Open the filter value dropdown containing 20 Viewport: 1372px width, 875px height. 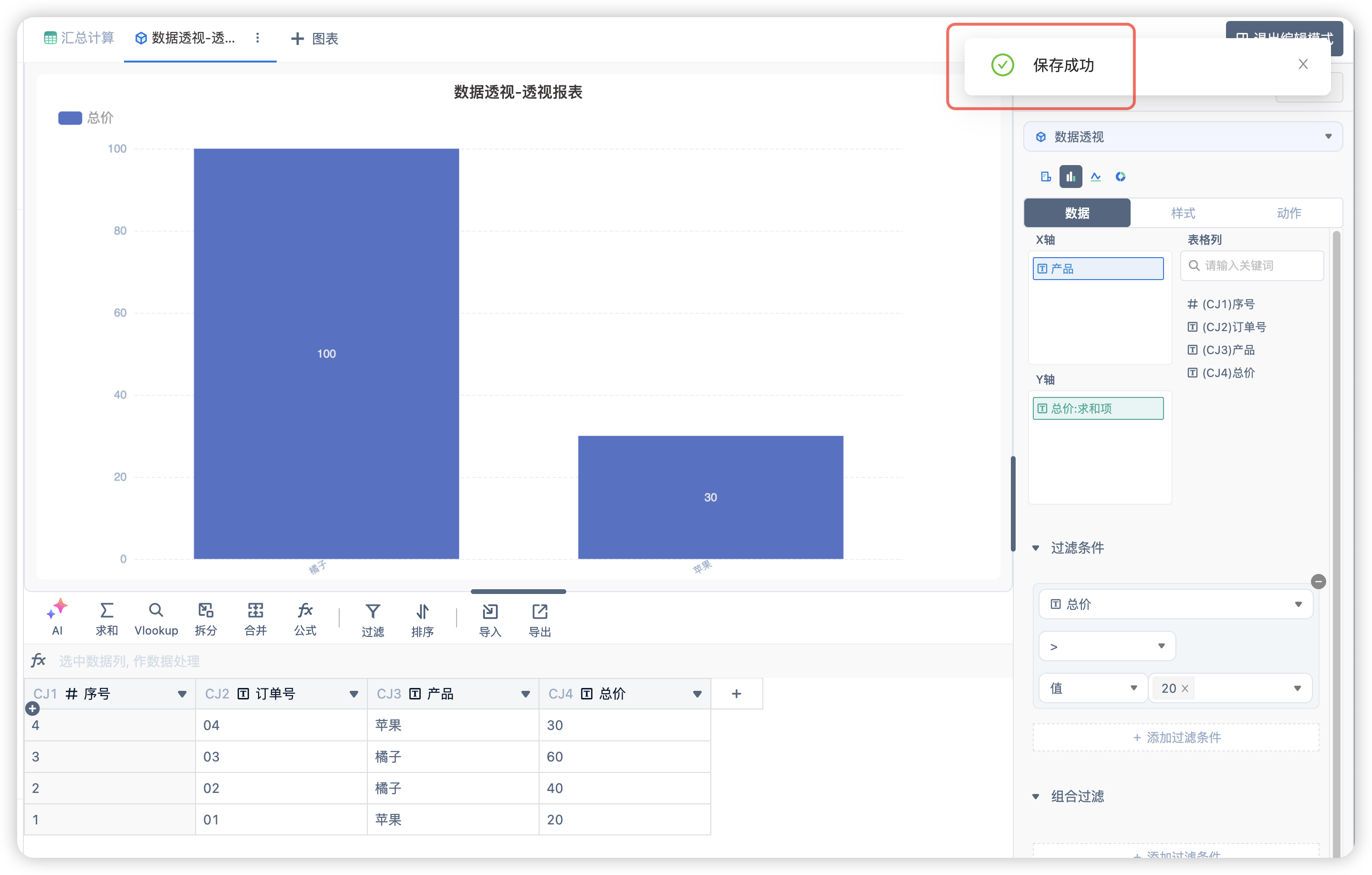click(1231, 688)
